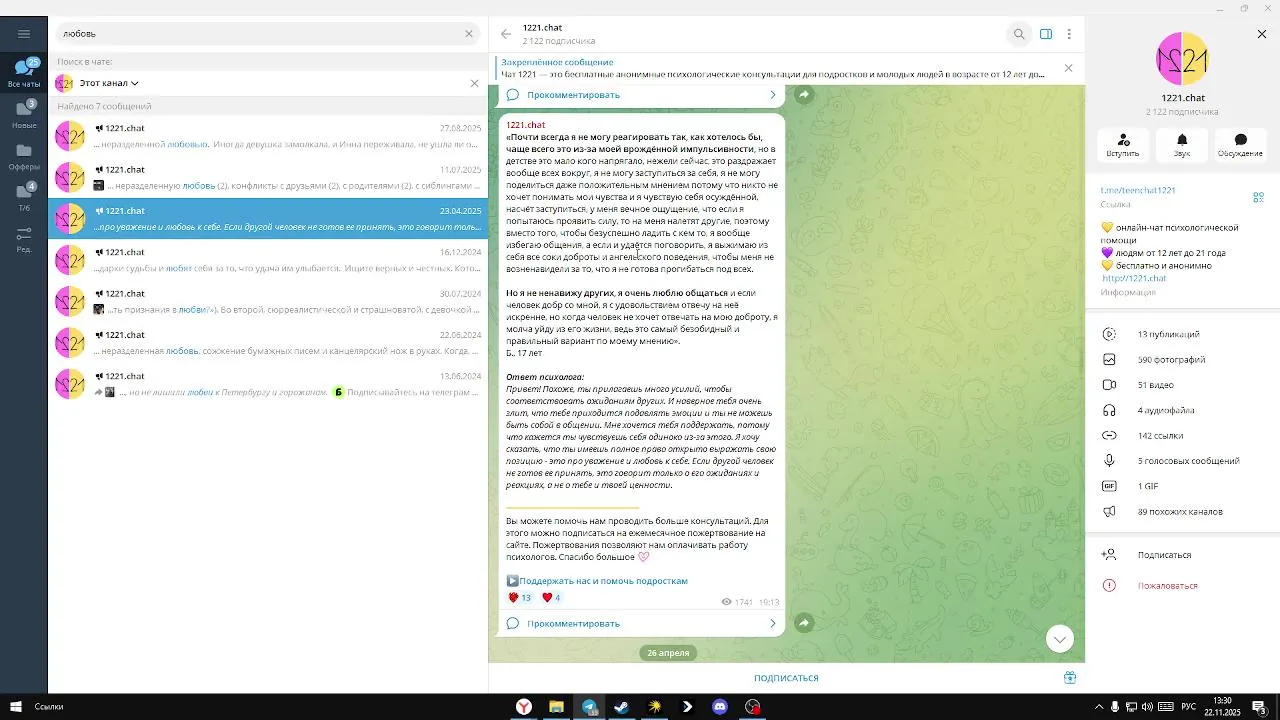Viewport: 1280px width, 720px height.
Task: Copy the t.me/teenchat1221 channel link
Action: point(1138,190)
